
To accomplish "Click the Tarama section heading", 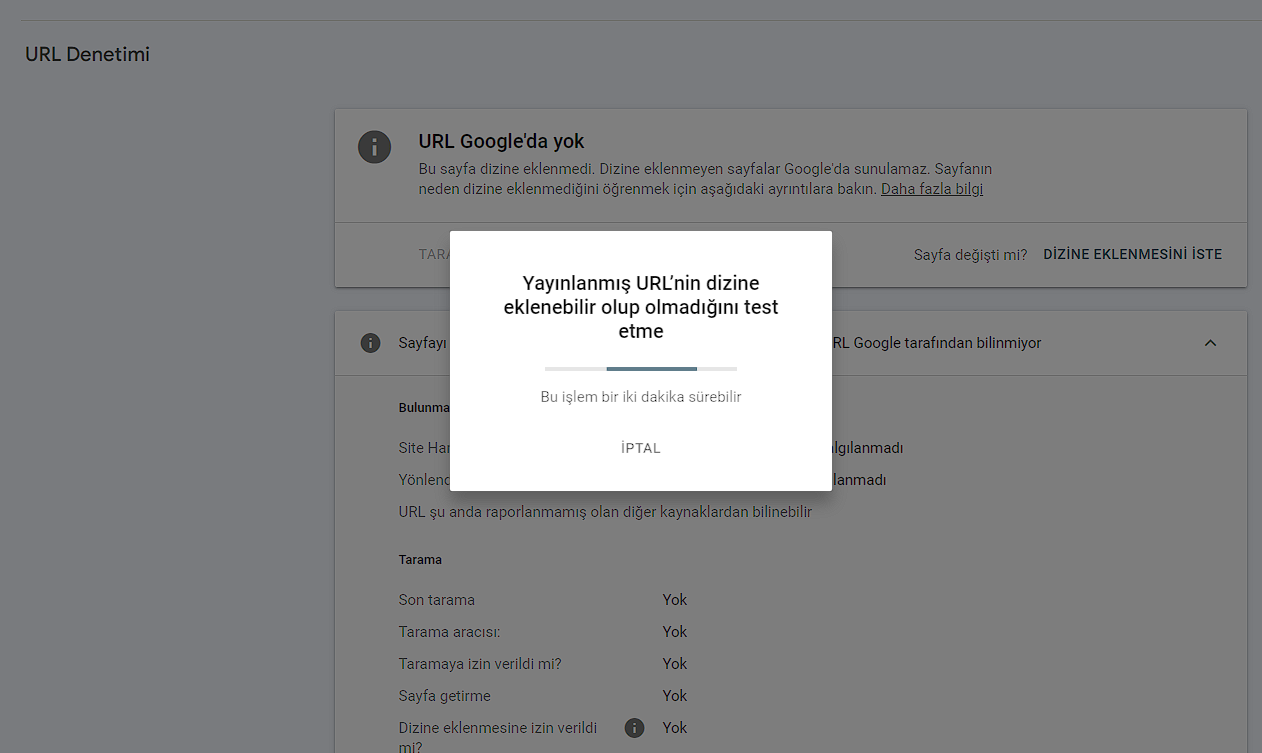I will pyautogui.click(x=420, y=560).
